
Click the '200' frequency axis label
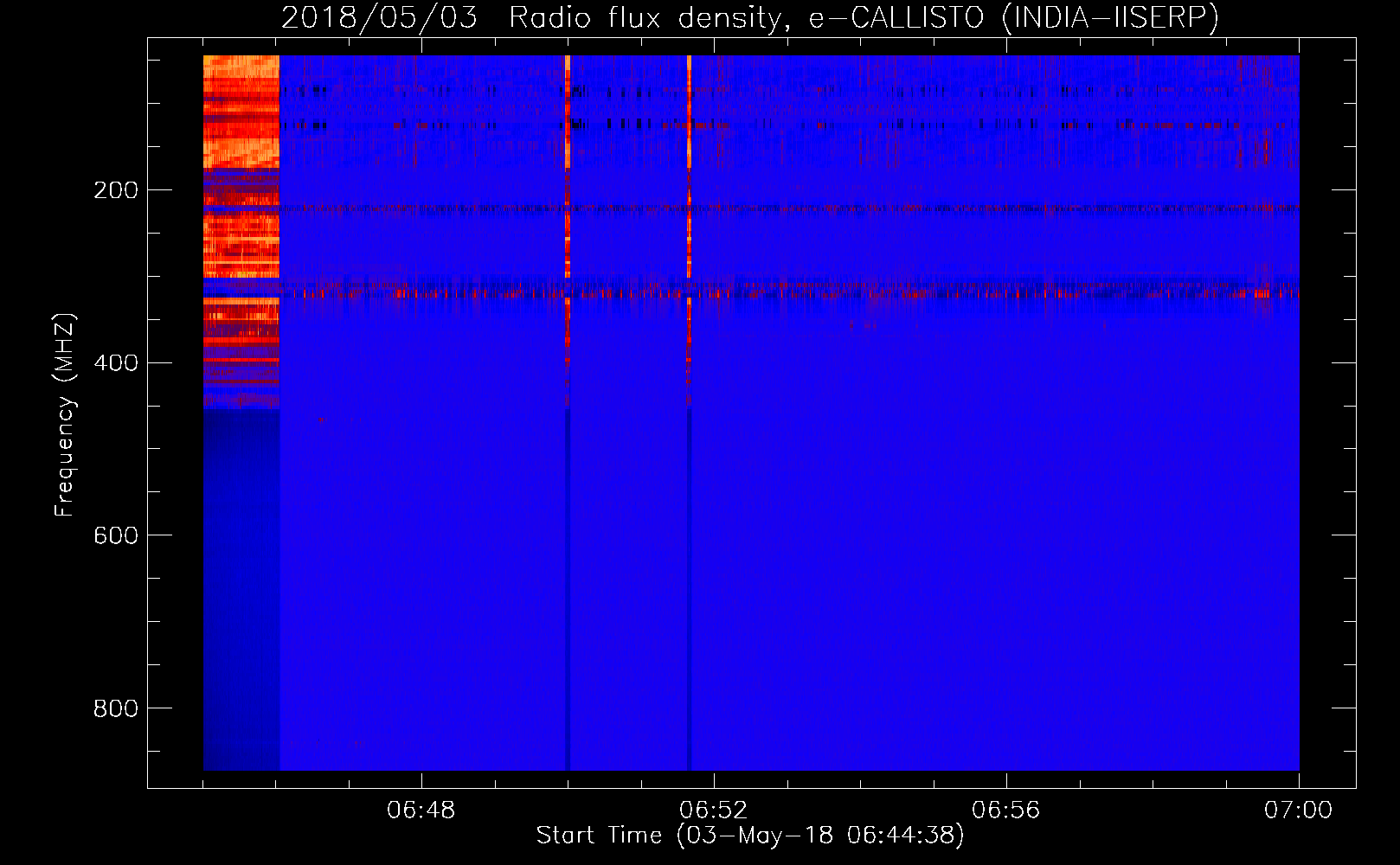click(x=116, y=190)
